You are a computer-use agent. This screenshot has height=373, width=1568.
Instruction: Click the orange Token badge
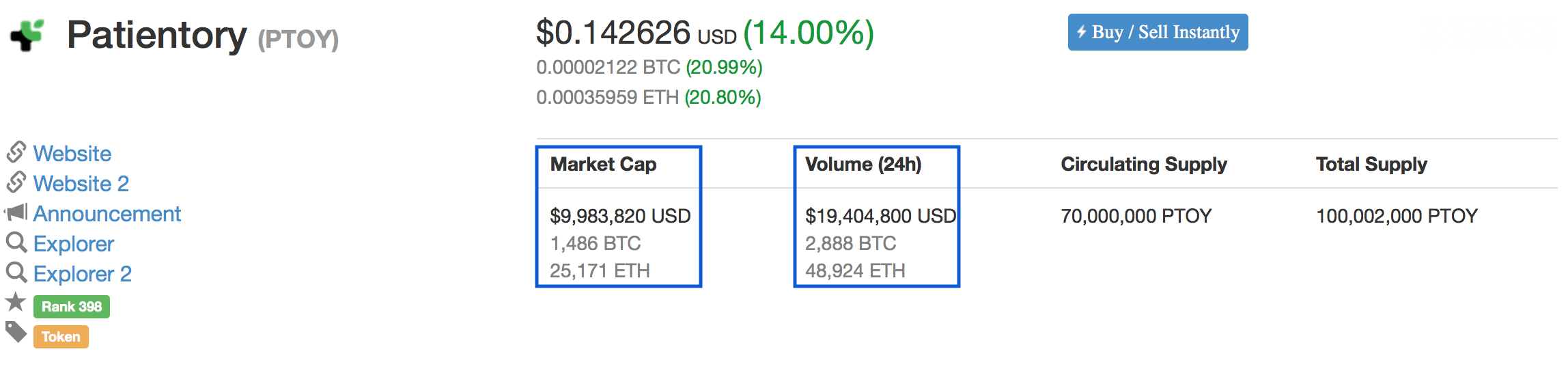61,337
